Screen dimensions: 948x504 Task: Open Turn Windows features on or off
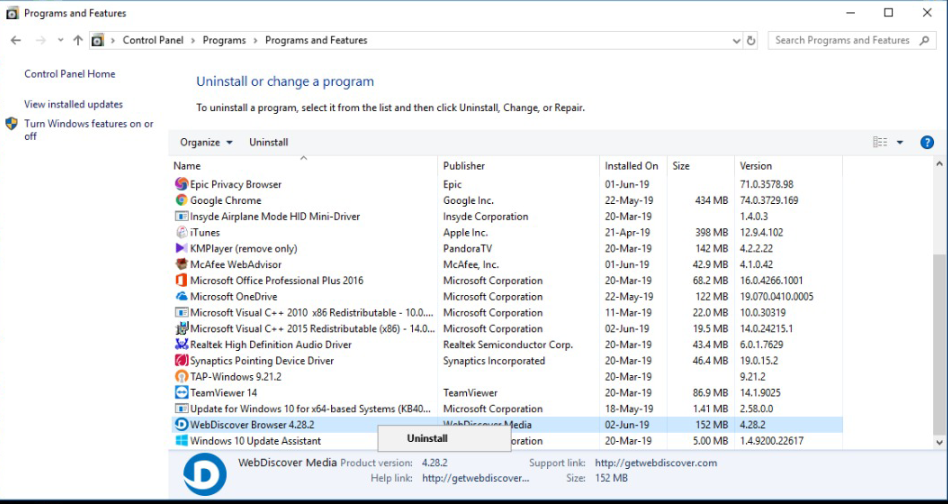click(89, 130)
